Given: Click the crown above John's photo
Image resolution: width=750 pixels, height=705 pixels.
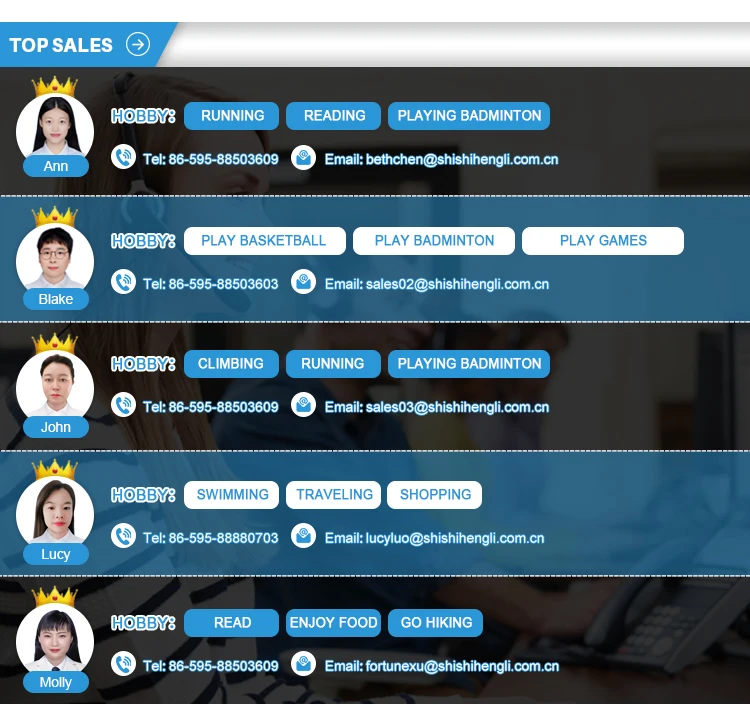Looking at the screenshot, I should (55, 343).
